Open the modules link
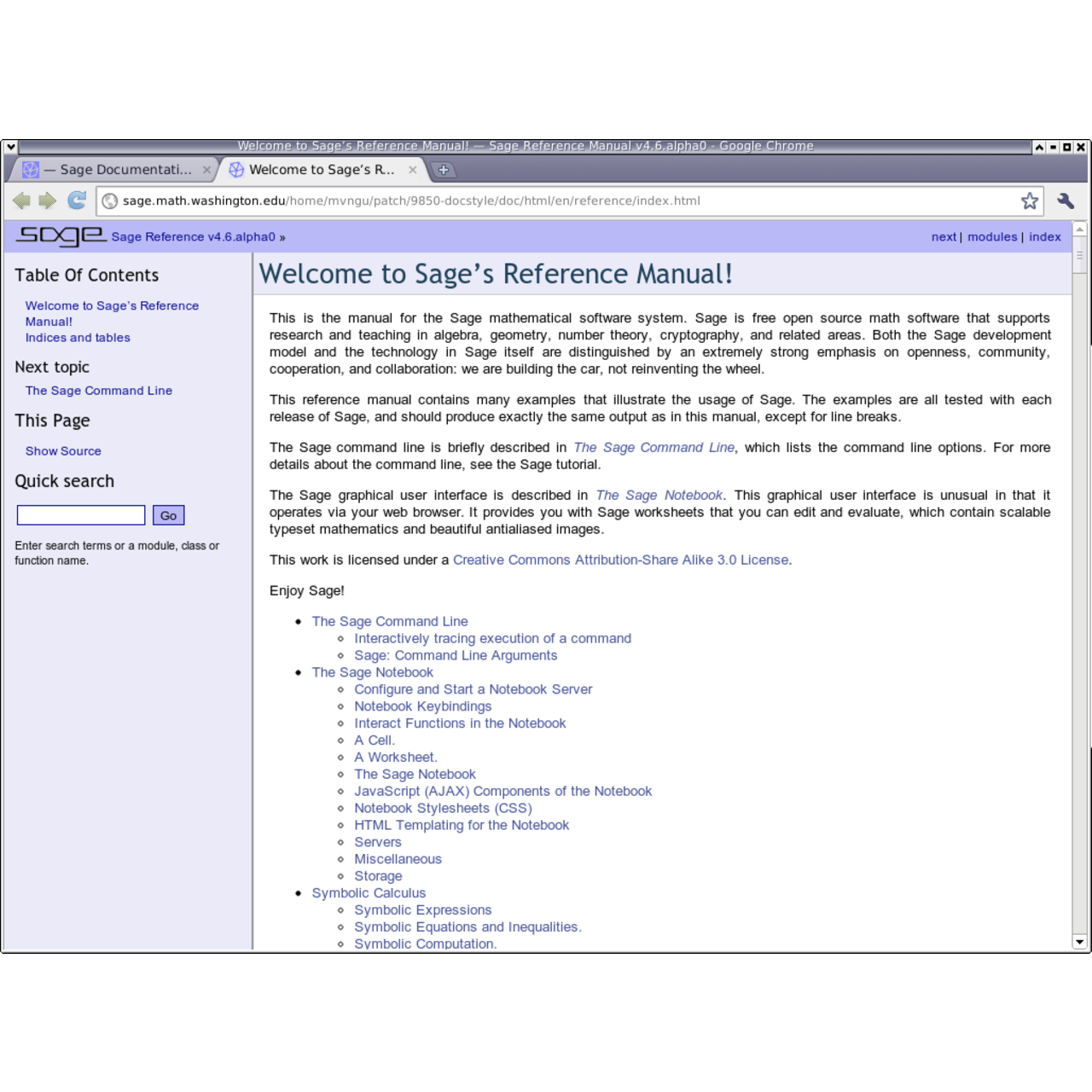The image size is (1092, 1092). (991, 236)
